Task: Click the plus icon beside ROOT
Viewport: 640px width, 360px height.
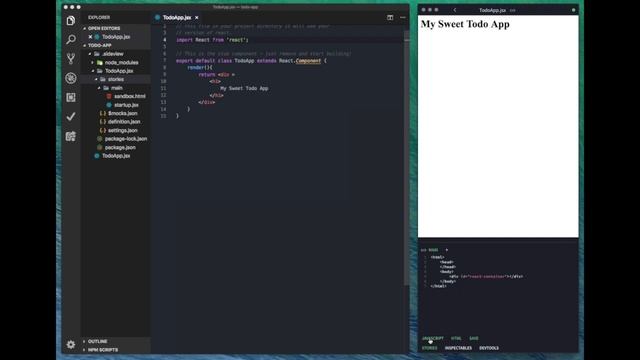Action: pyautogui.click(x=447, y=250)
